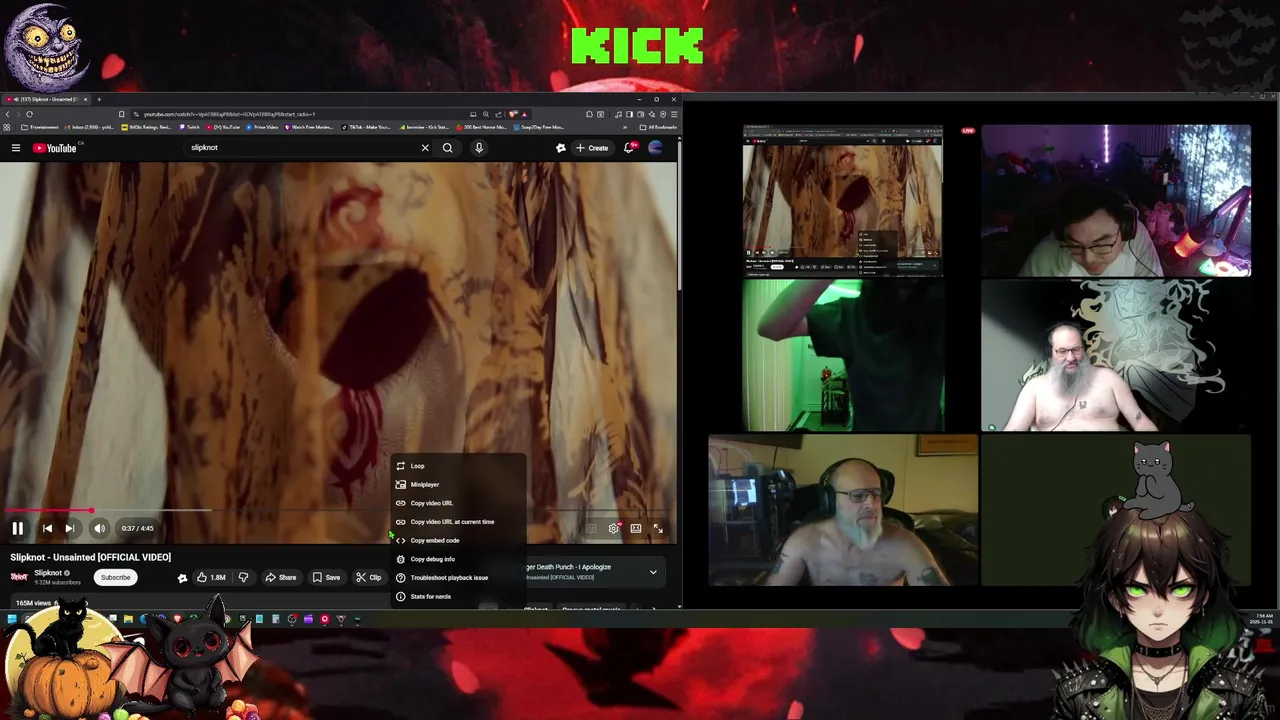Select Copy embed code

pyautogui.click(x=458, y=540)
